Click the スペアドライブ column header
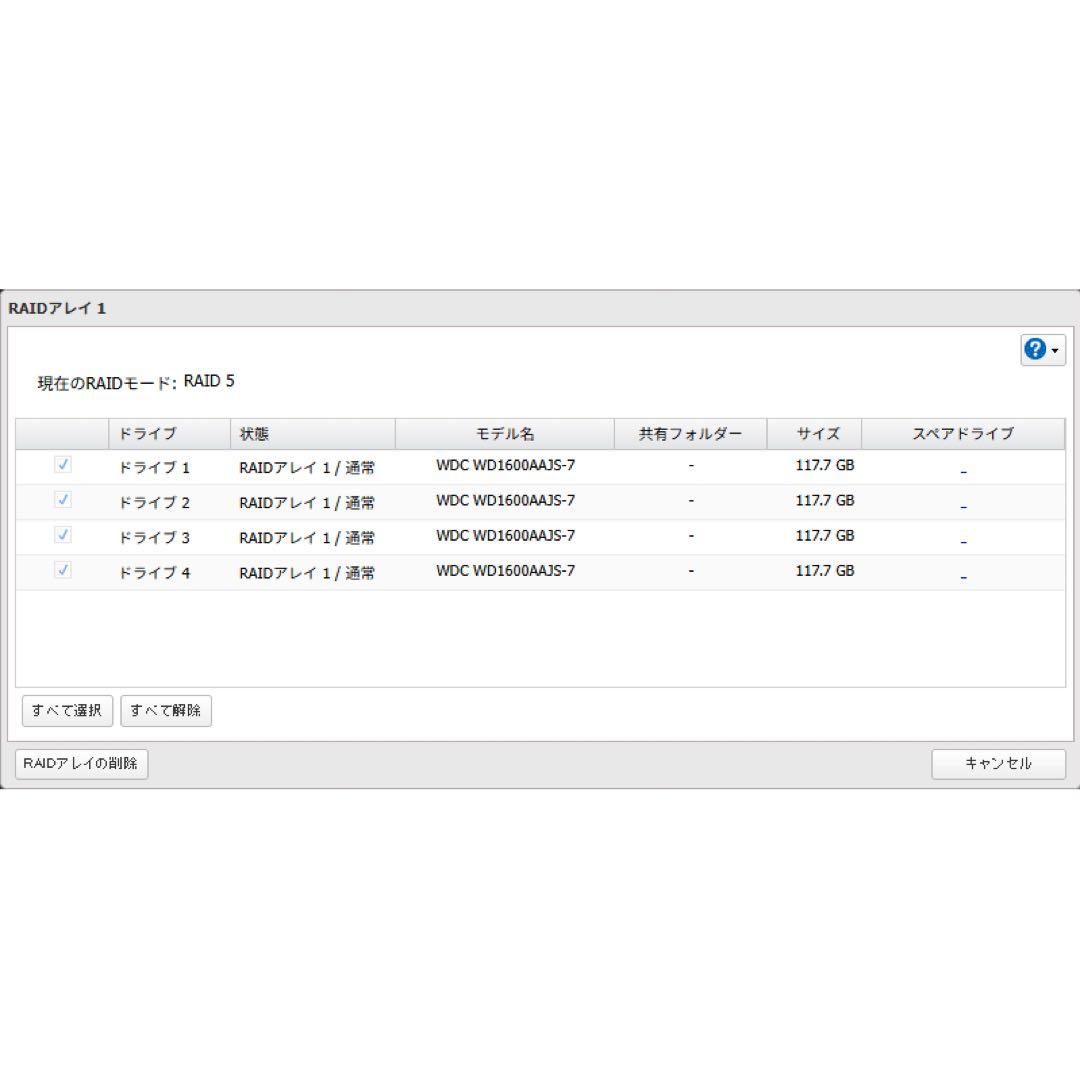This screenshot has width=1080, height=1080. tap(961, 433)
